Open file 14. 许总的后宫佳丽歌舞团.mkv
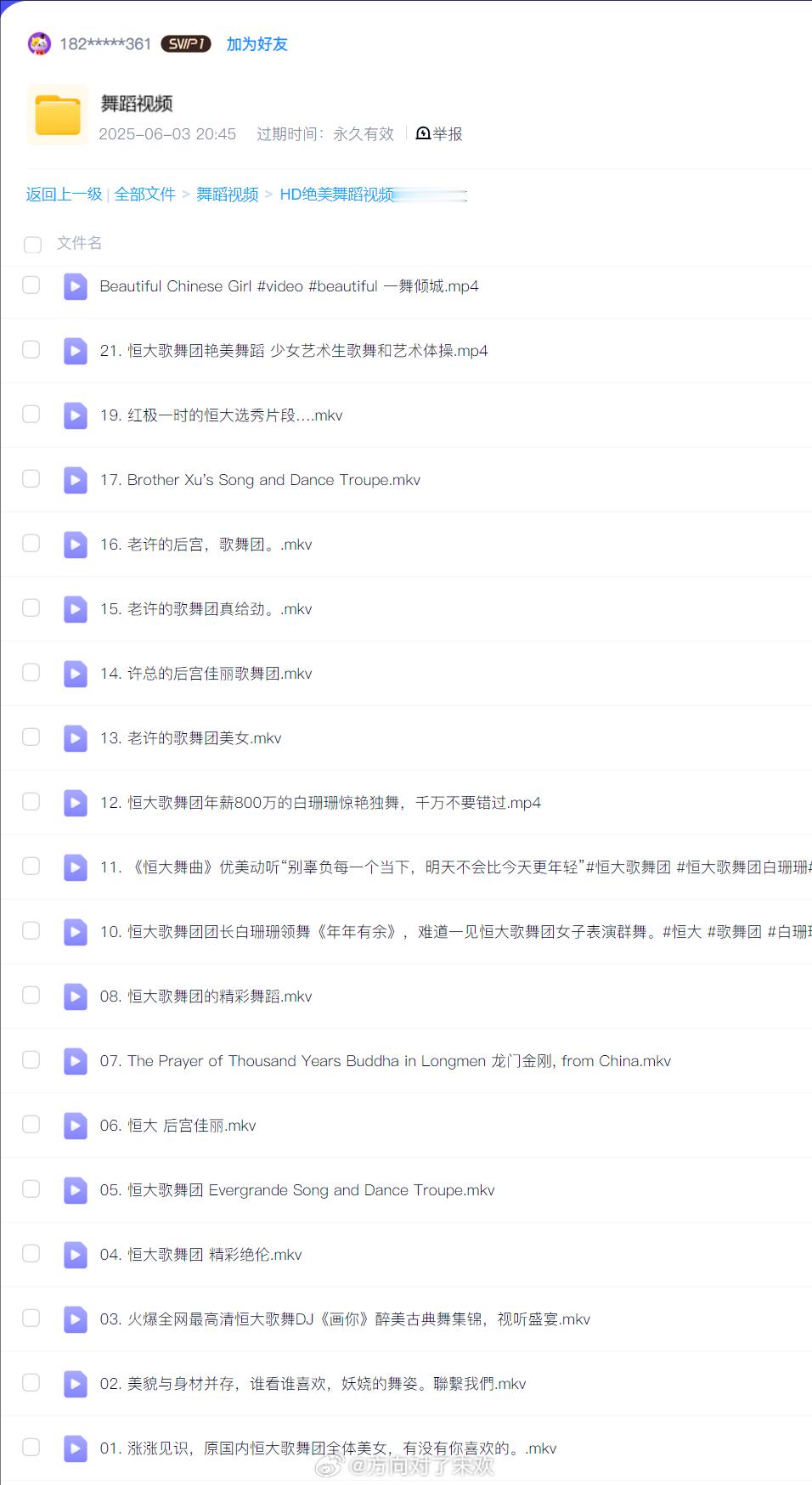Viewport: 812px width, 1485px height. coord(206,674)
